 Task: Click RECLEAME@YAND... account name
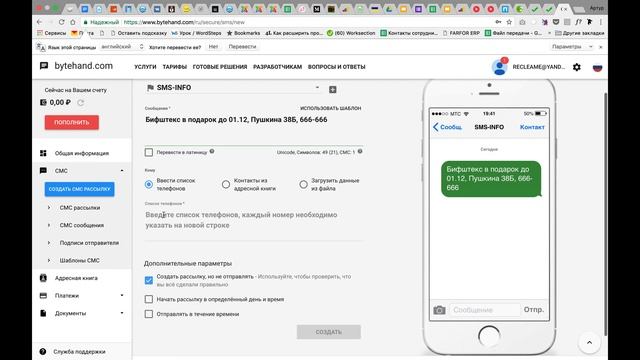tap(539, 67)
